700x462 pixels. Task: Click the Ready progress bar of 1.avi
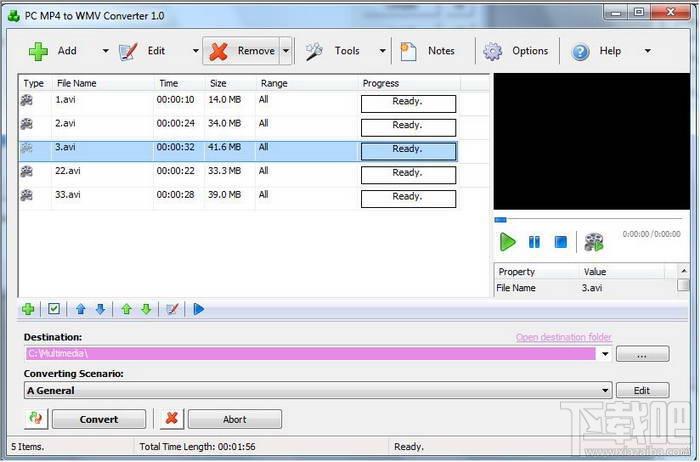(408, 104)
